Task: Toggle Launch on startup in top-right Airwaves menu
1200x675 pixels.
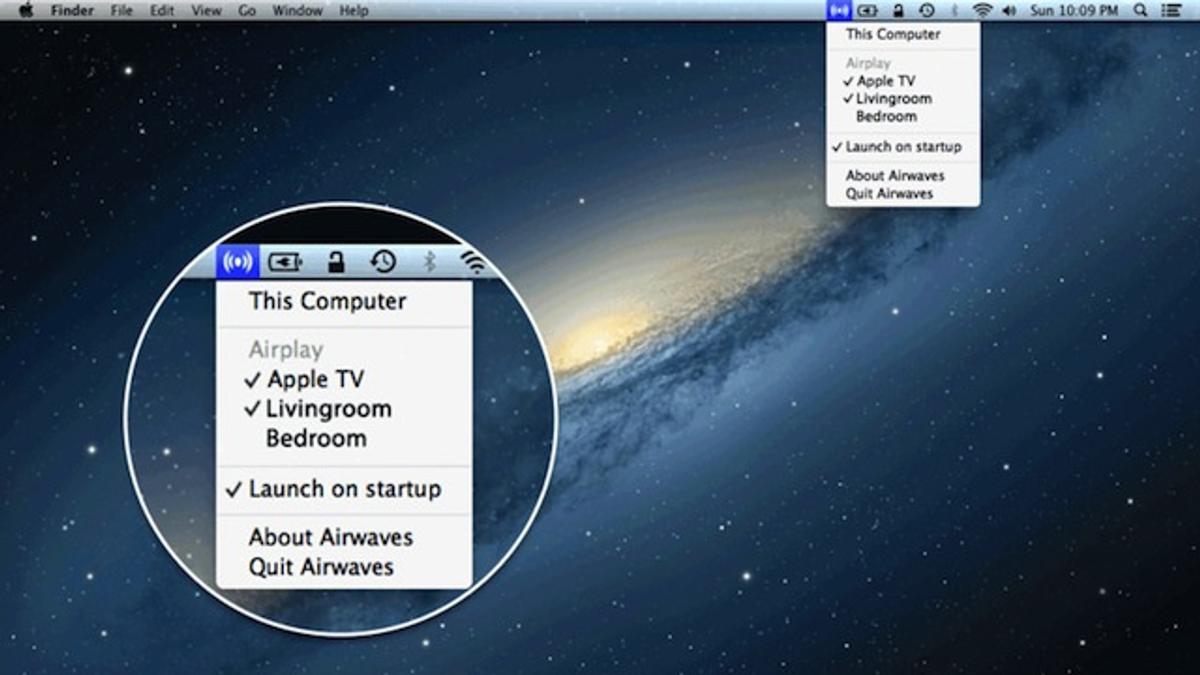Action: [x=902, y=147]
